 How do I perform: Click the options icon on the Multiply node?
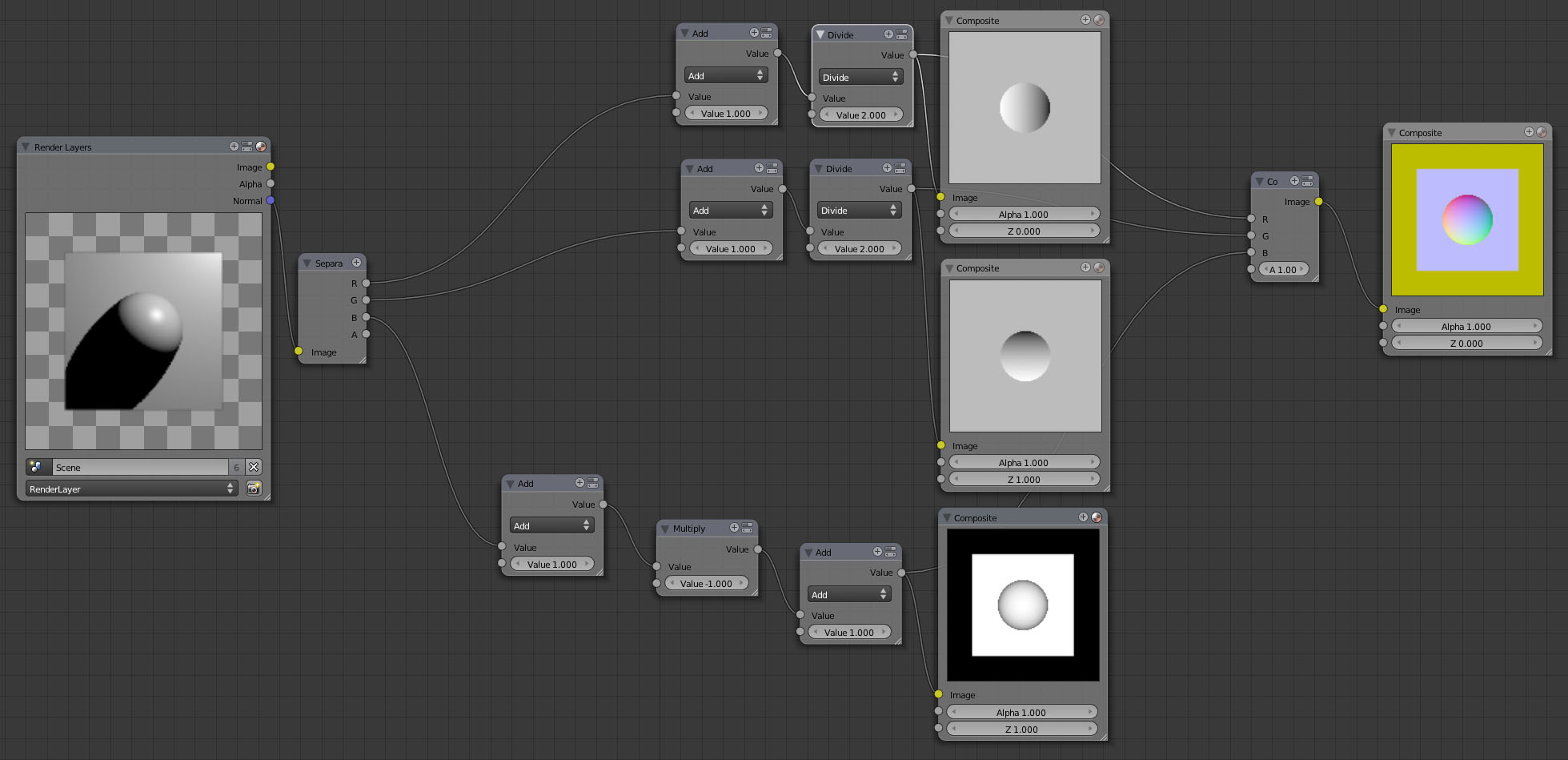748,528
